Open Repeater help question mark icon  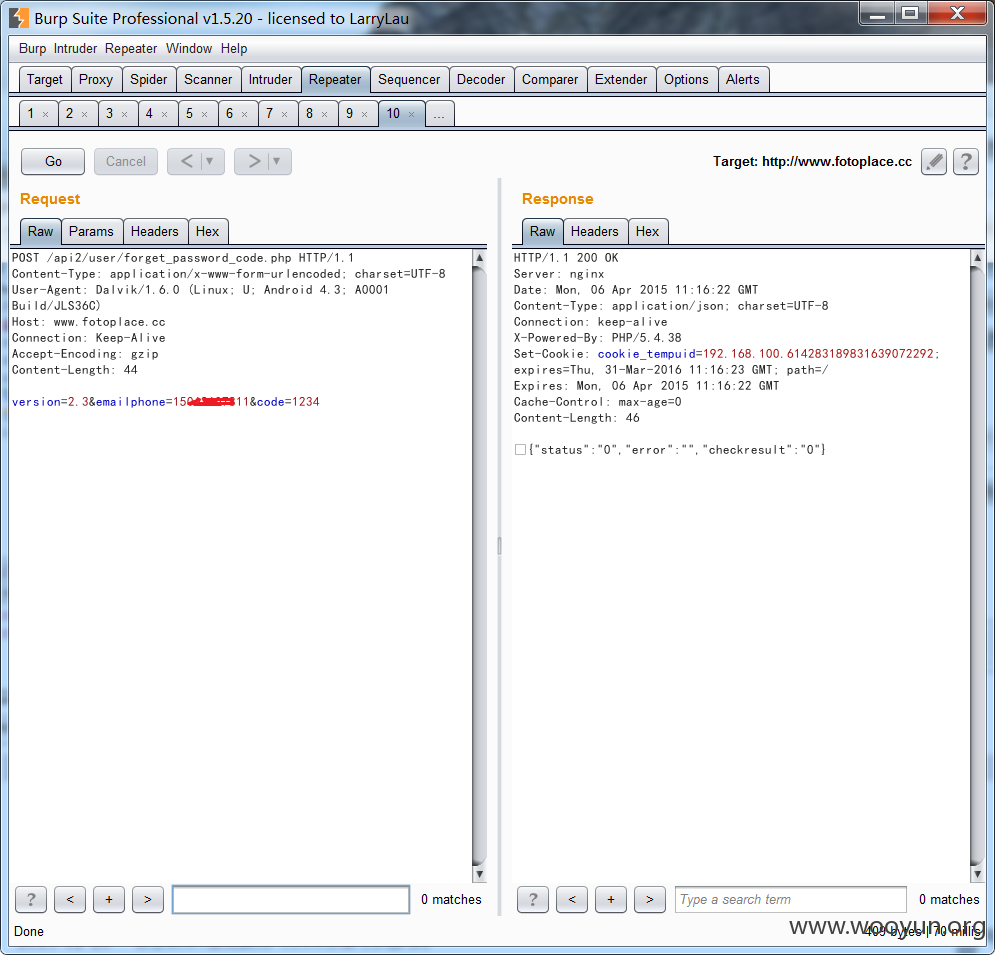(965, 162)
